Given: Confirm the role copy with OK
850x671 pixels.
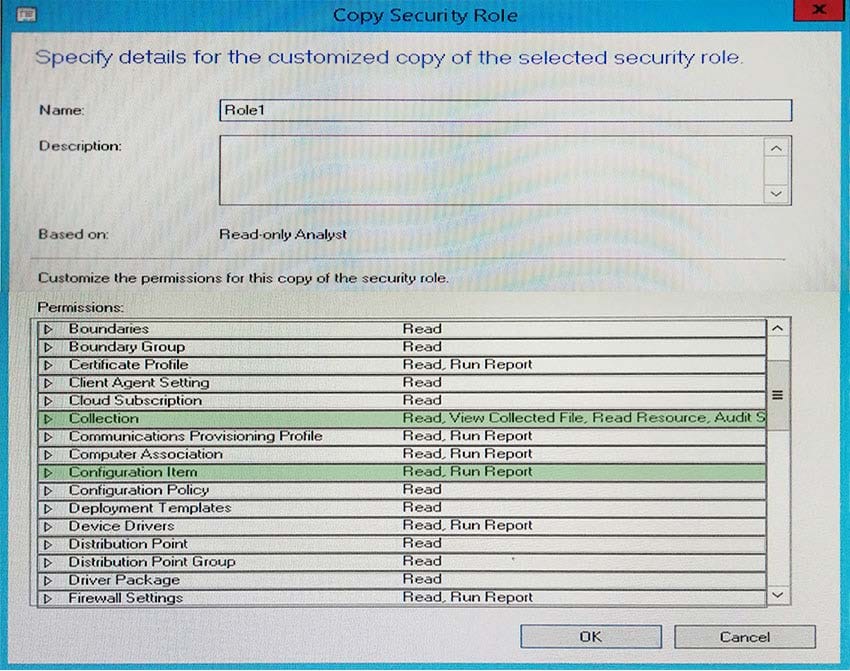Looking at the screenshot, I should [590, 637].
